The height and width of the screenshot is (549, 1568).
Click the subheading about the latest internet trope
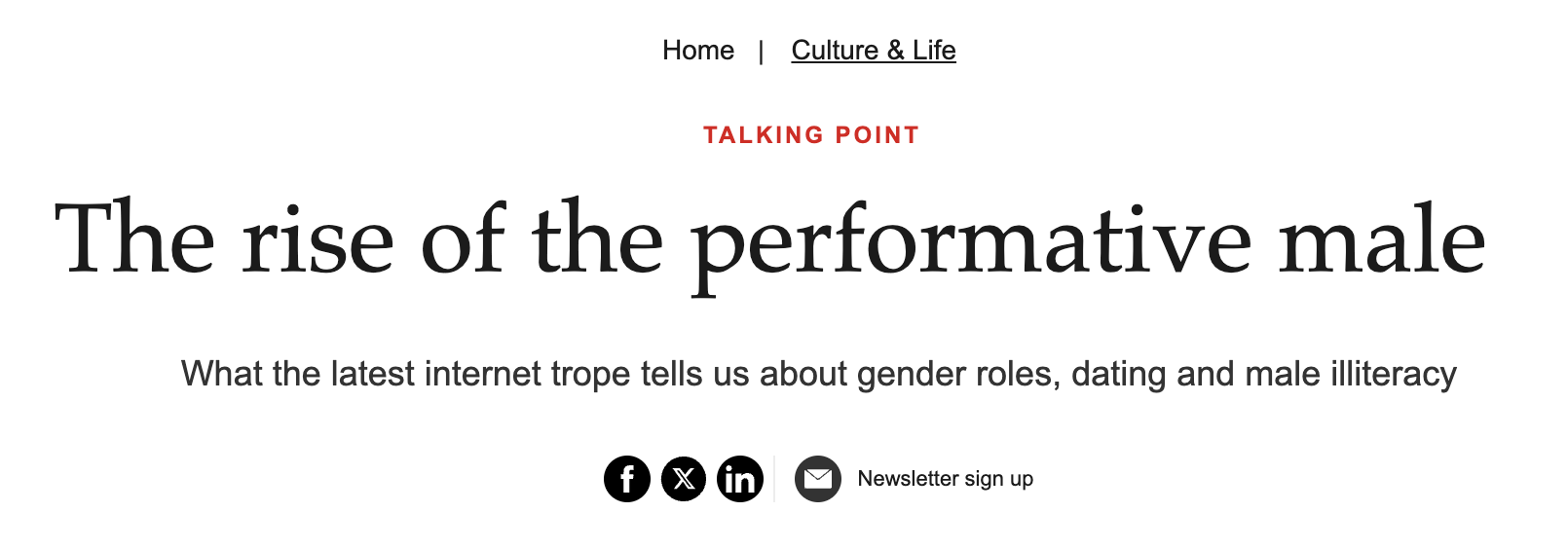[x=818, y=374]
